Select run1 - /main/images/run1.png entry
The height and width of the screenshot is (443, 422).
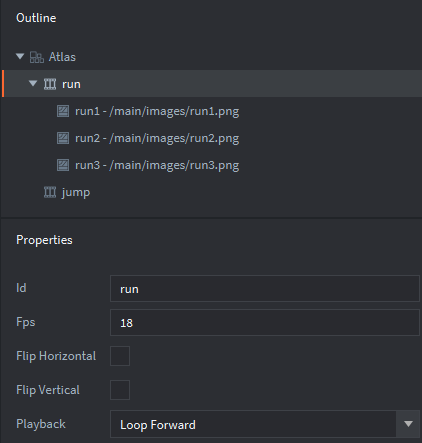[157, 111]
